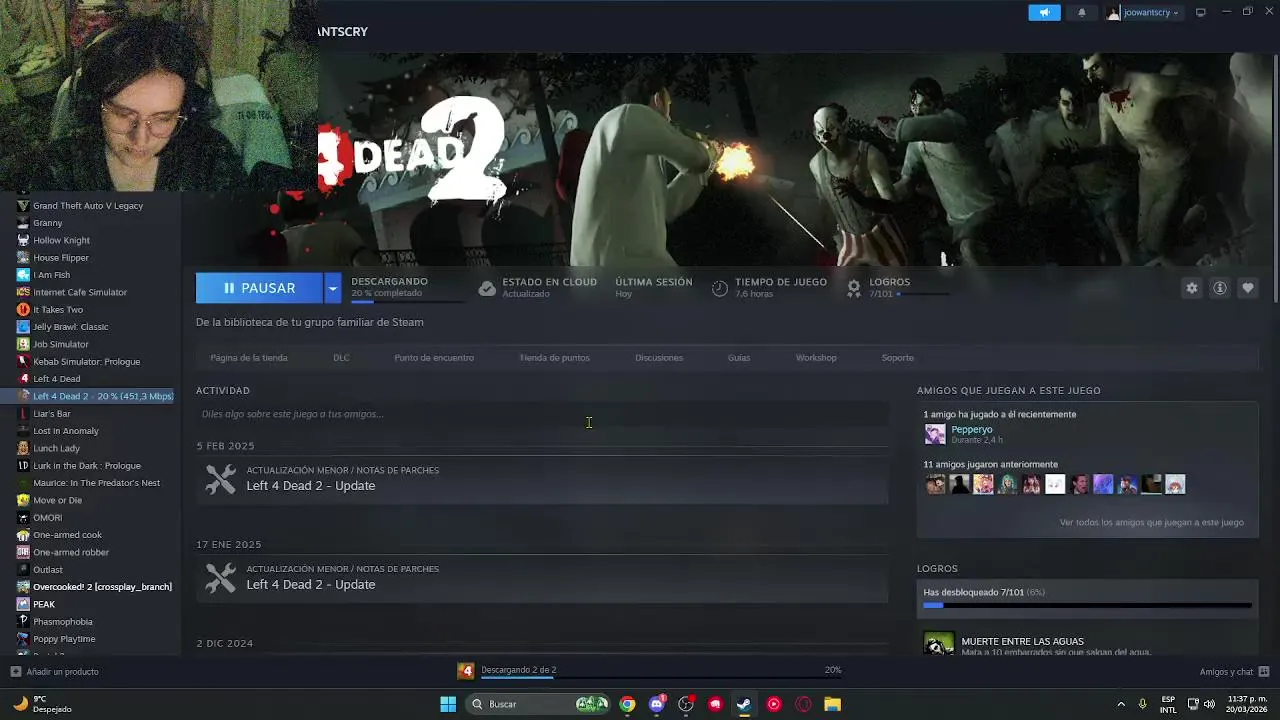The height and width of the screenshot is (720, 1280).
Task: Select Outlast in the library list
Action: click(48, 570)
